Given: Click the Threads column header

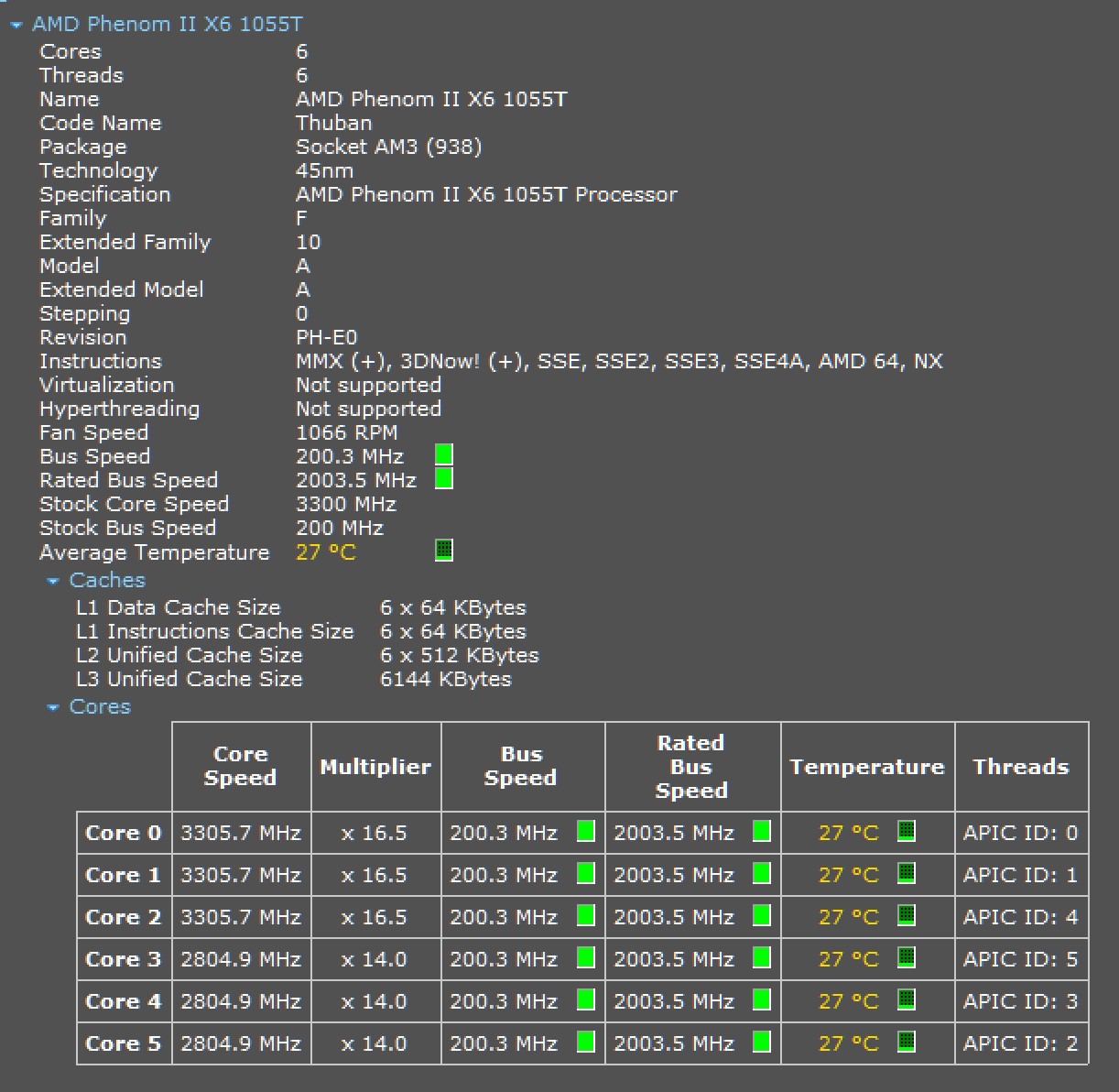Looking at the screenshot, I should click(1021, 766).
